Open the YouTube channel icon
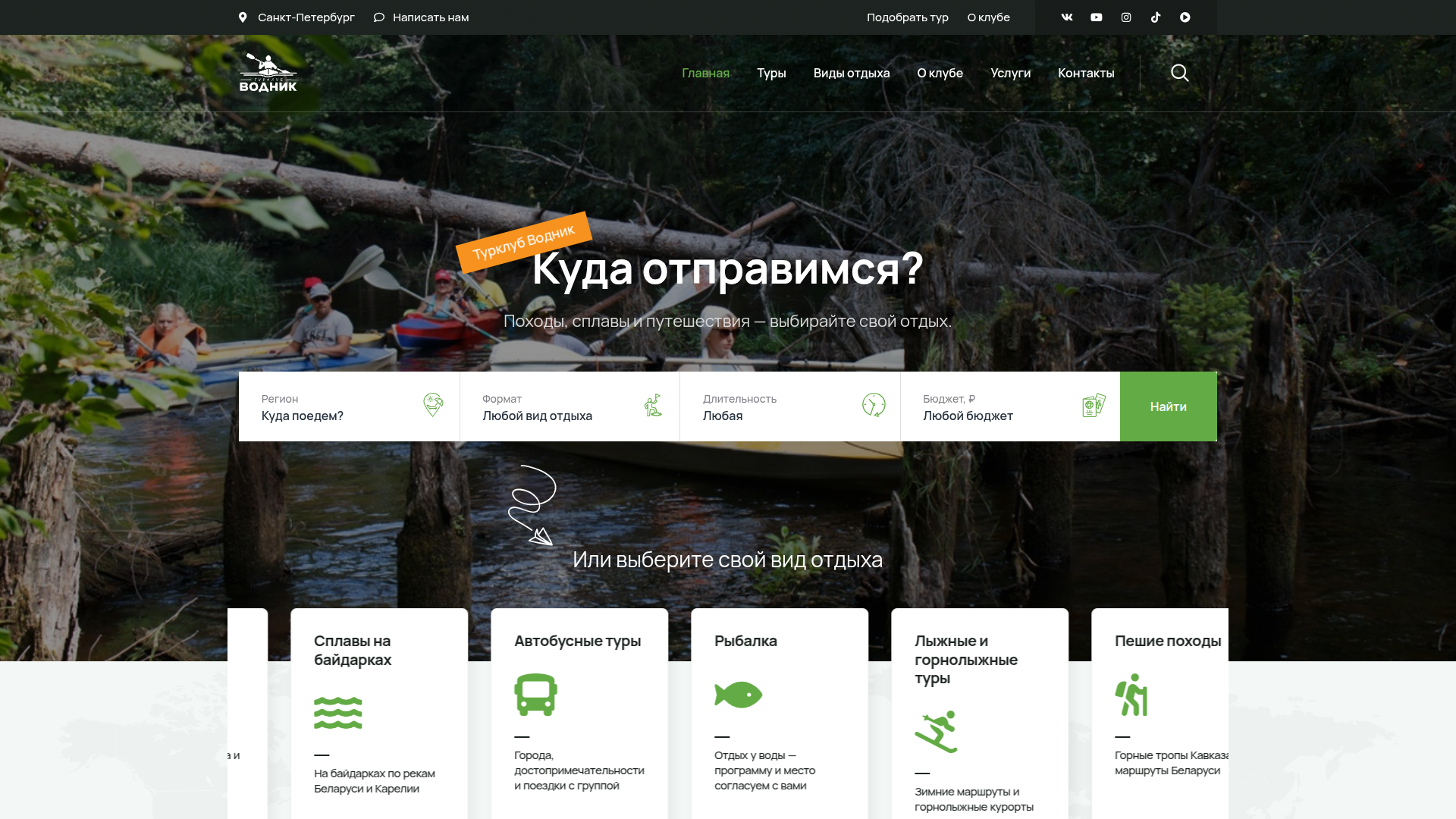 pos(1097,17)
